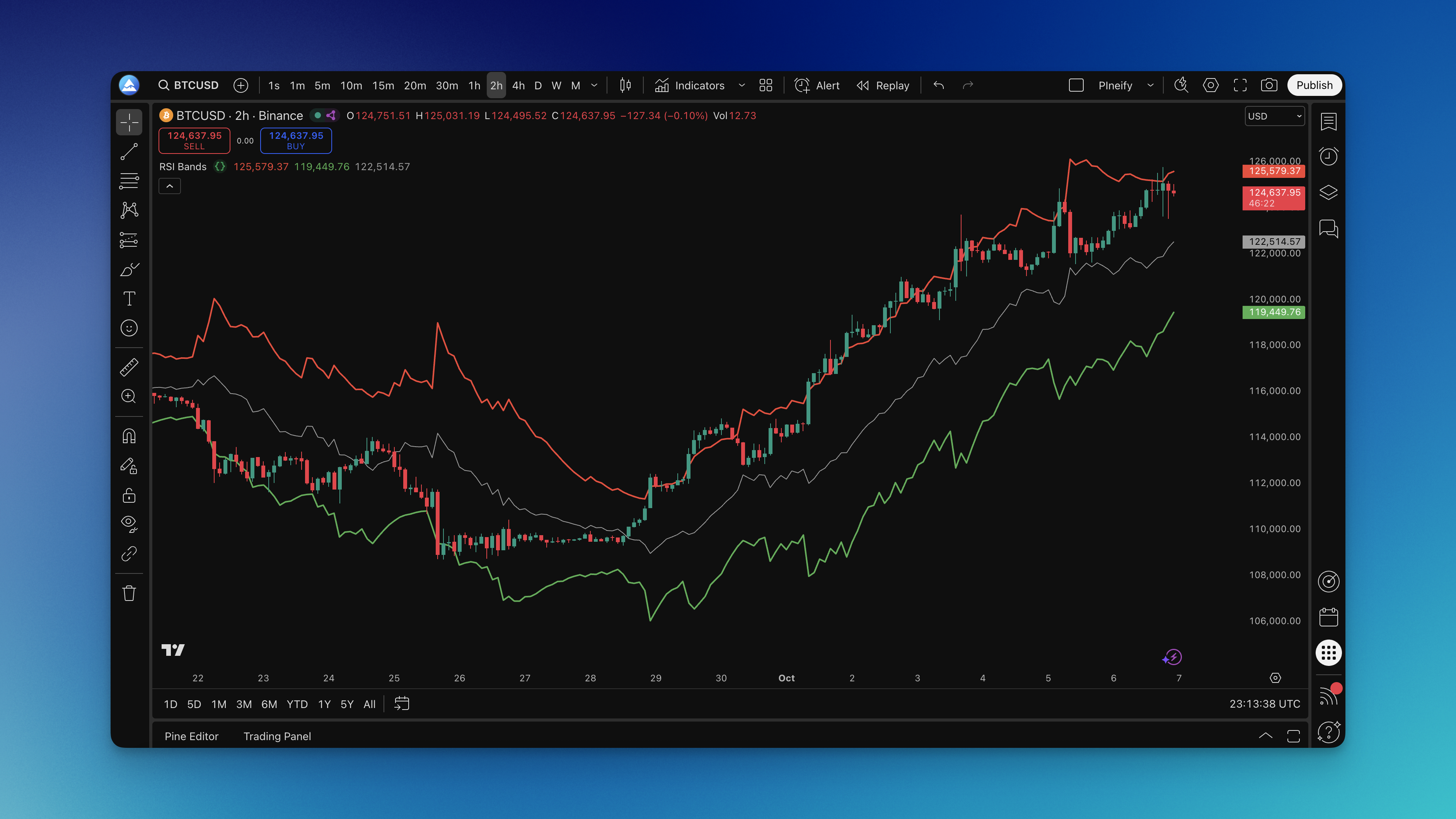1456x819 pixels.
Task: Expand the Pineify layout dropdown
Action: click(x=1150, y=85)
